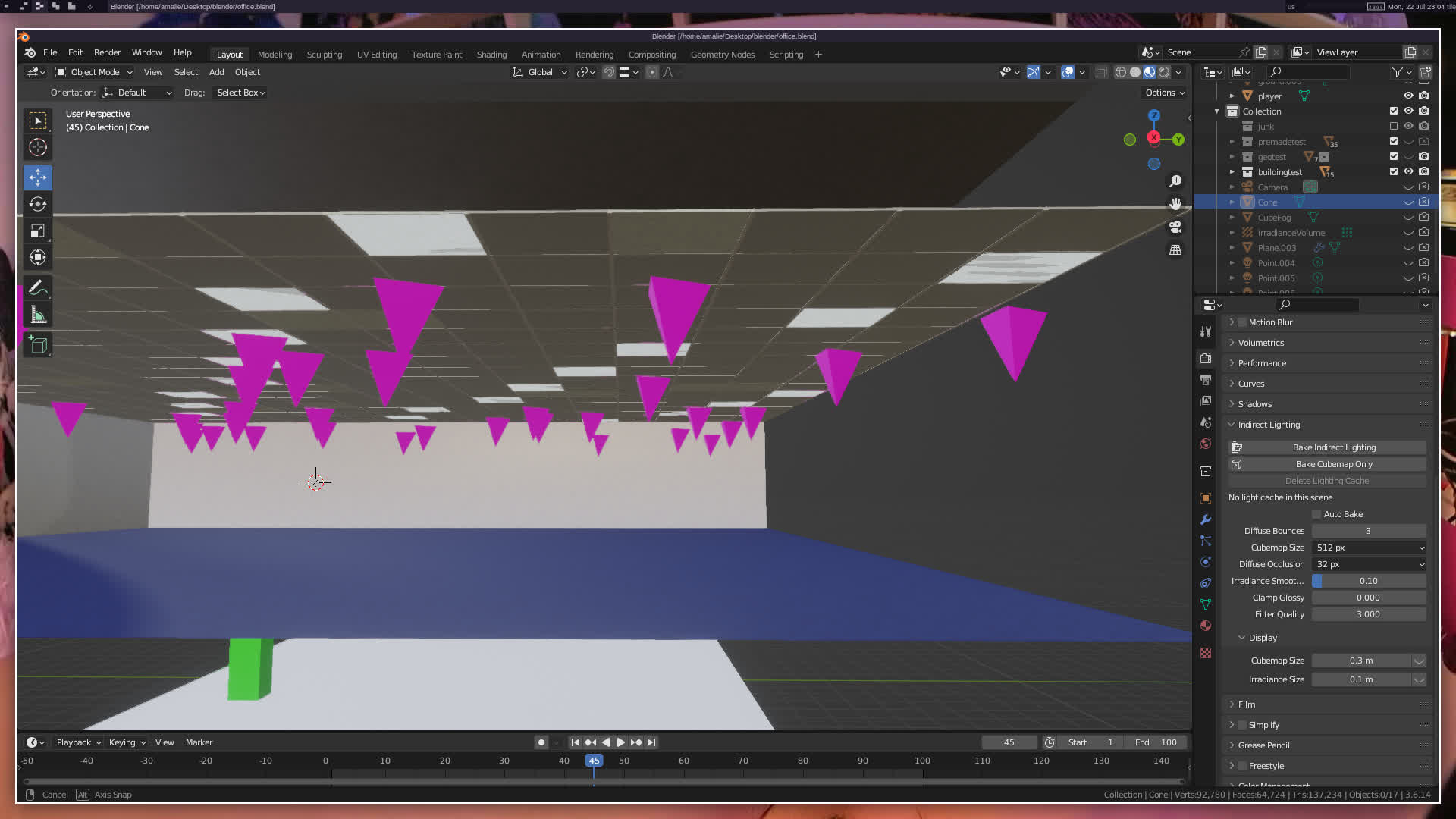The image size is (1456, 819).
Task: Activate the Rotate tool
Action: click(38, 204)
